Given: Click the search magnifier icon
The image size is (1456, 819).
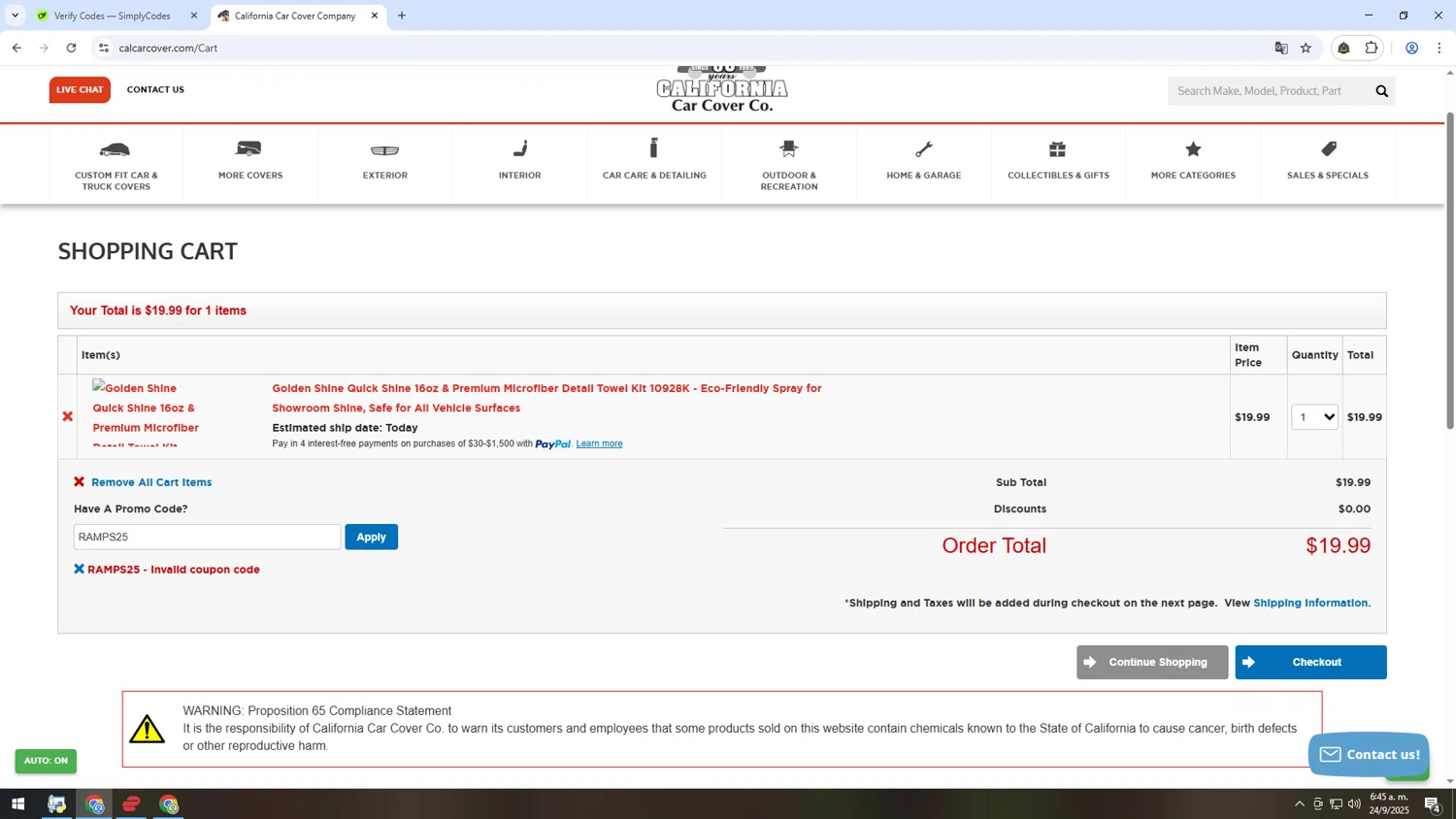Looking at the screenshot, I should [1381, 91].
